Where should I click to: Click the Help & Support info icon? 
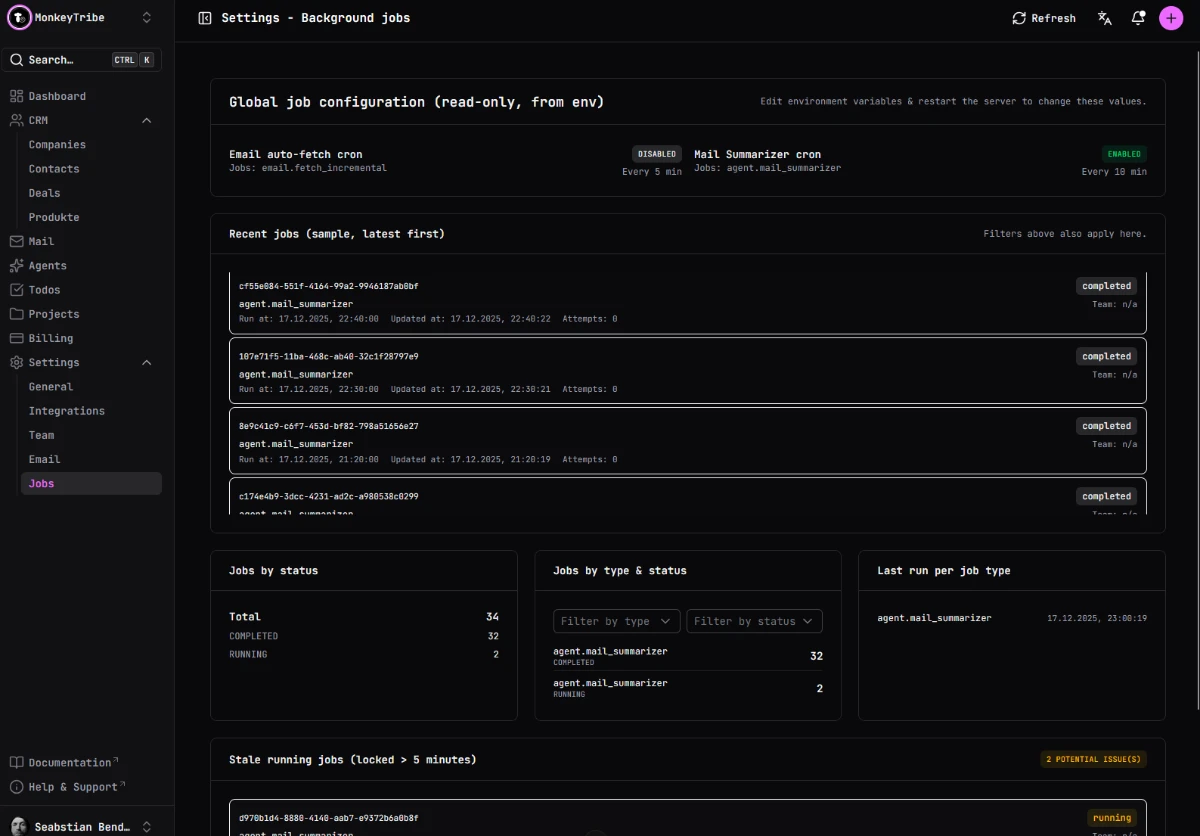point(16,787)
